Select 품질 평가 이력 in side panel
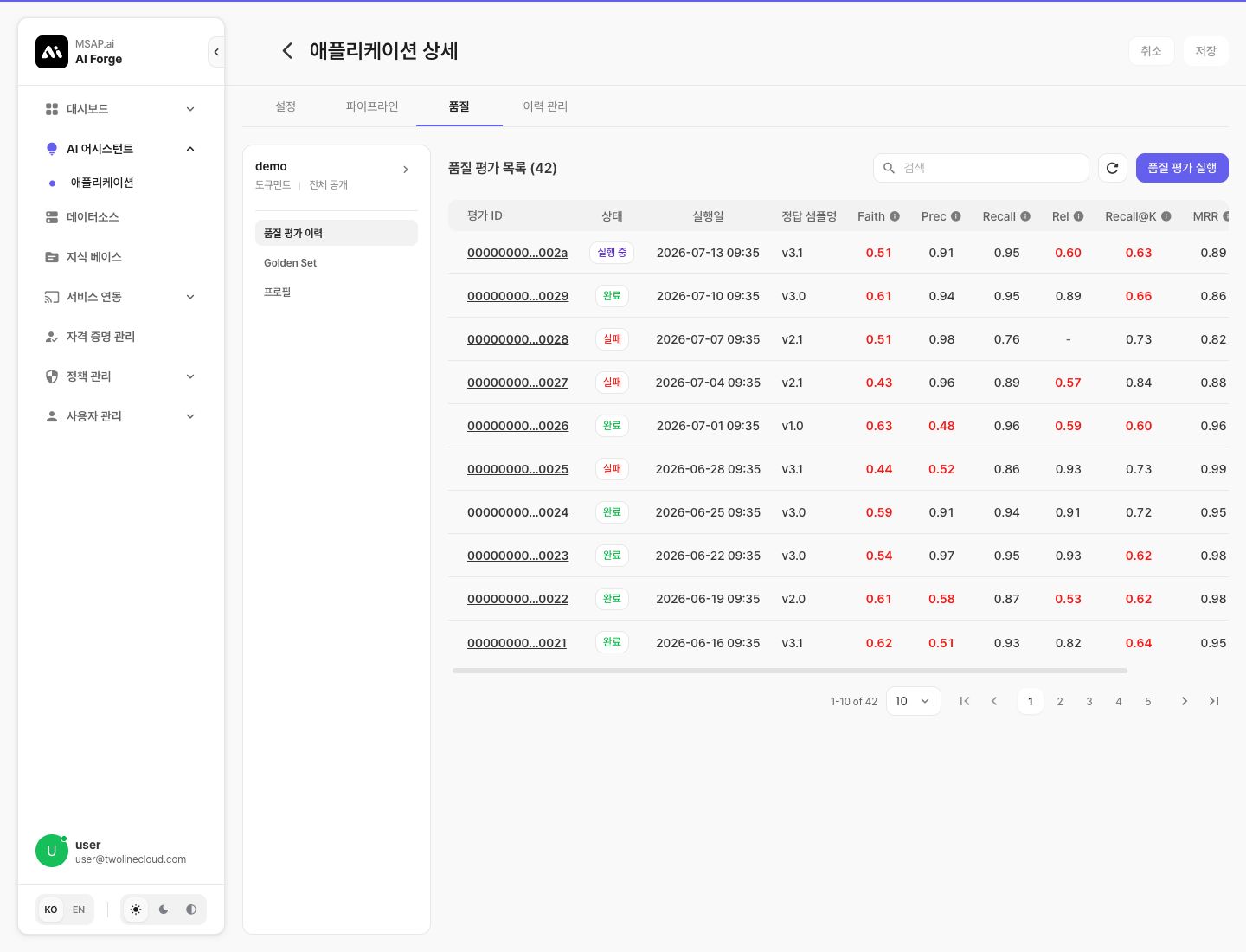1246x952 pixels. coord(337,233)
